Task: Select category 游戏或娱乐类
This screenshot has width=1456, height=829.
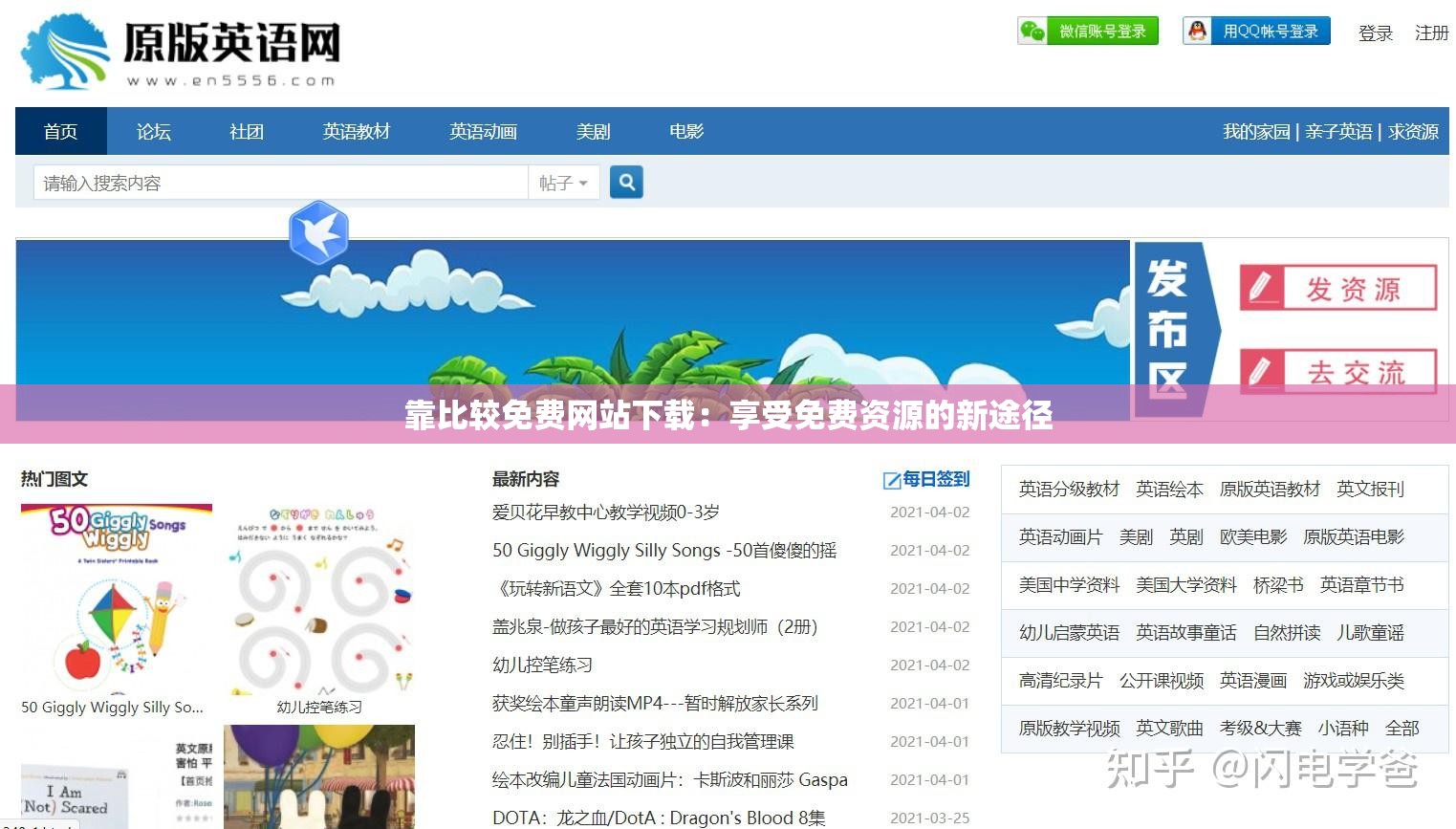Action: click(1354, 681)
